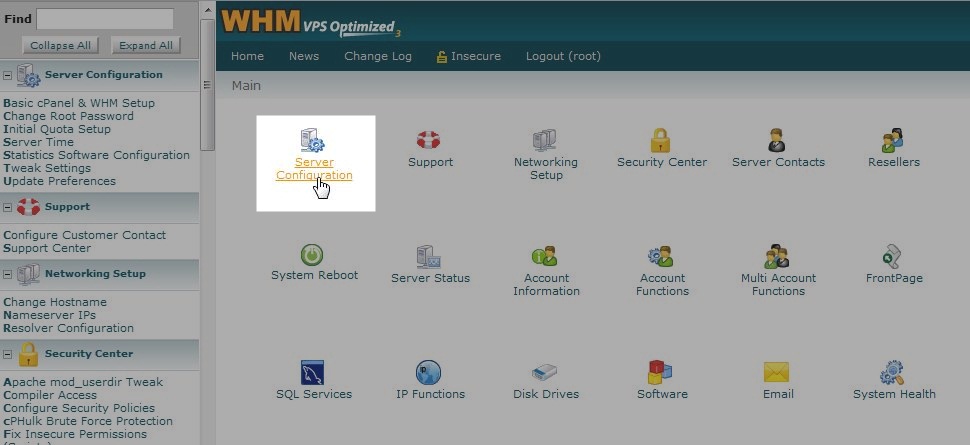The image size is (970, 445).
Task: Click the Expand All button
Action: coord(146,45)
